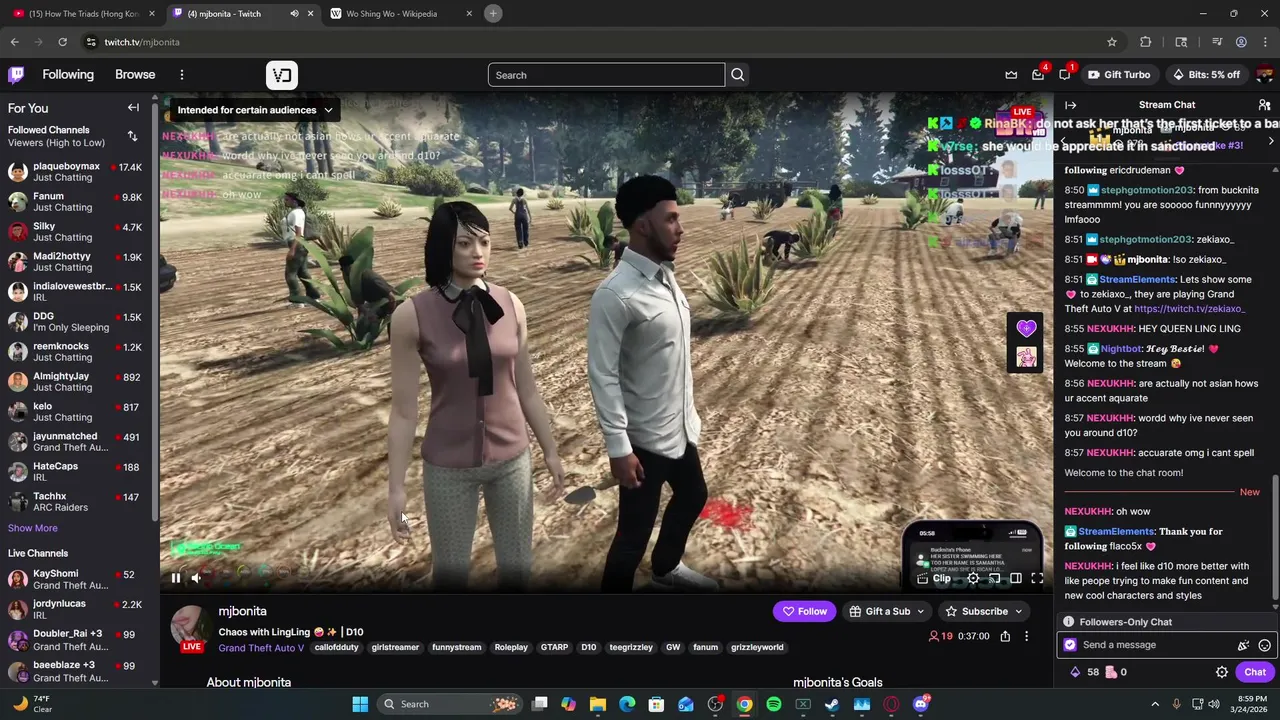Viewport: 1280px width, 720px height.
Task: Pause the live stream
Action: (x=175, y=577)
